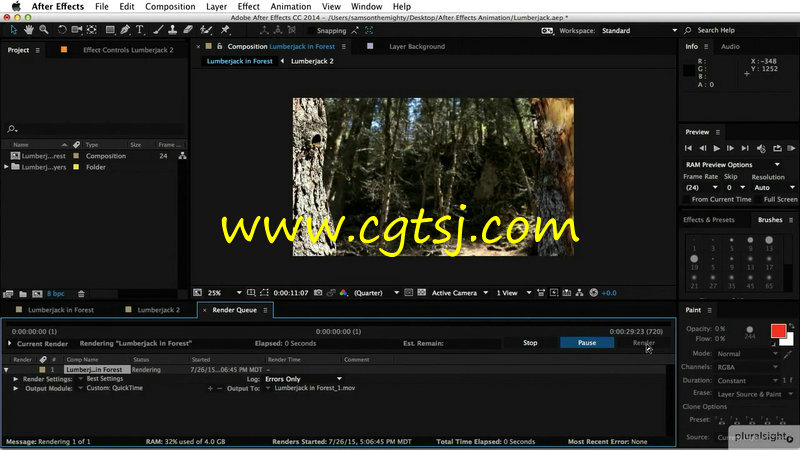Select the Clone Stamp tool

tap(172, 30)
